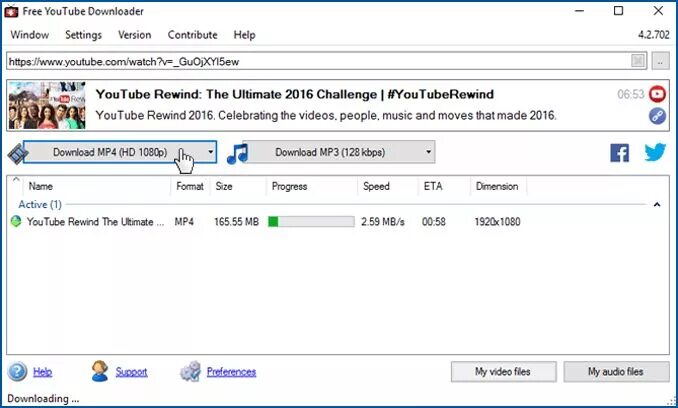Click the blue question mark Help icon

17,372
